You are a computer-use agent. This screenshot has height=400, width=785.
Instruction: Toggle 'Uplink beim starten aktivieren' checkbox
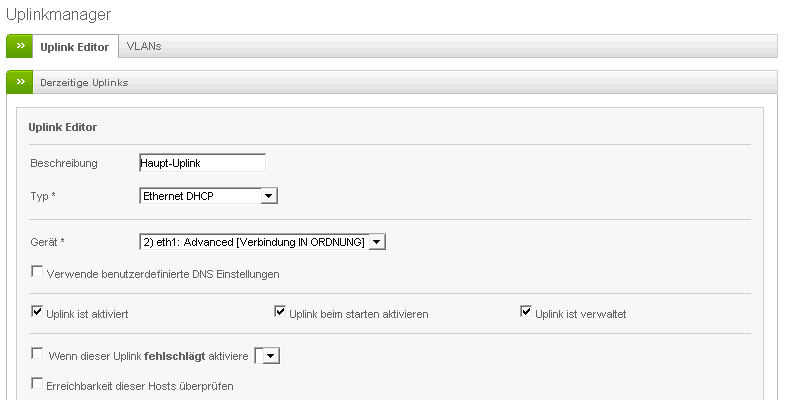281,312
